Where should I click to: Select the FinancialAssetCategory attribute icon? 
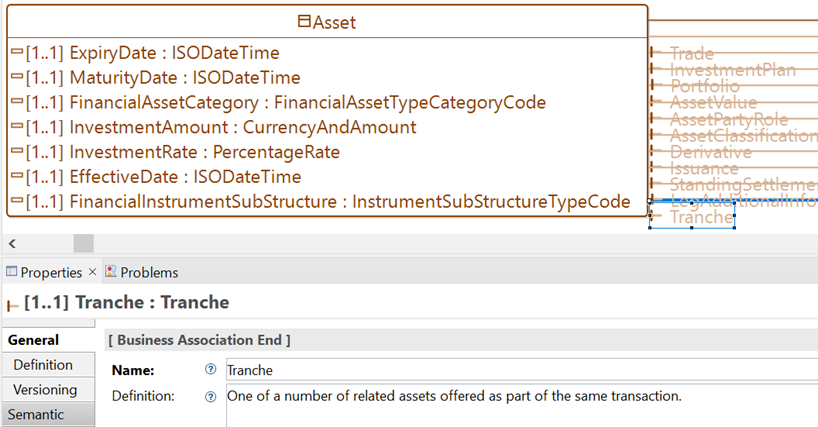click(17, 101)
